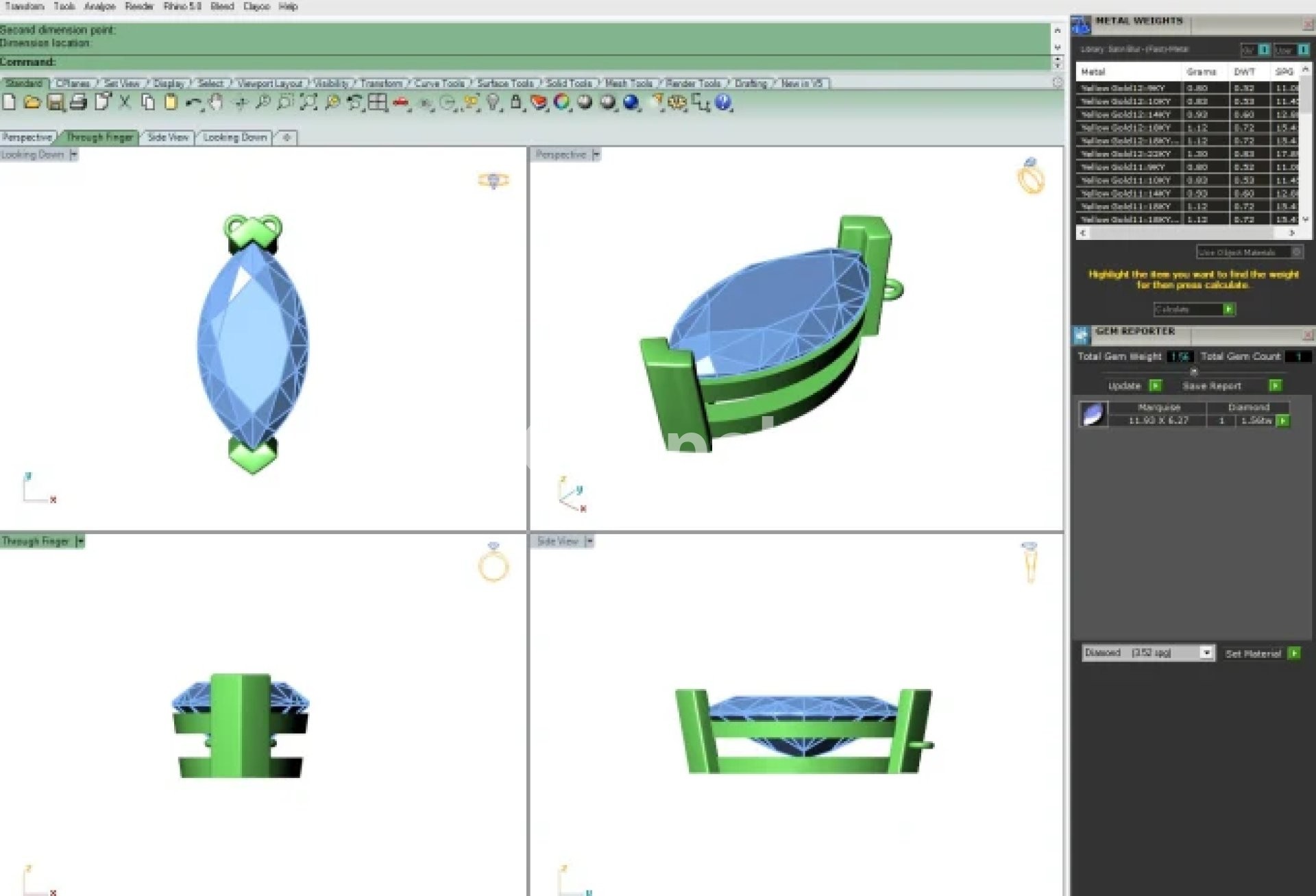1316x896 pixels.
Task: Click the Lock objects padlock icon
Action: pos(515,103)
